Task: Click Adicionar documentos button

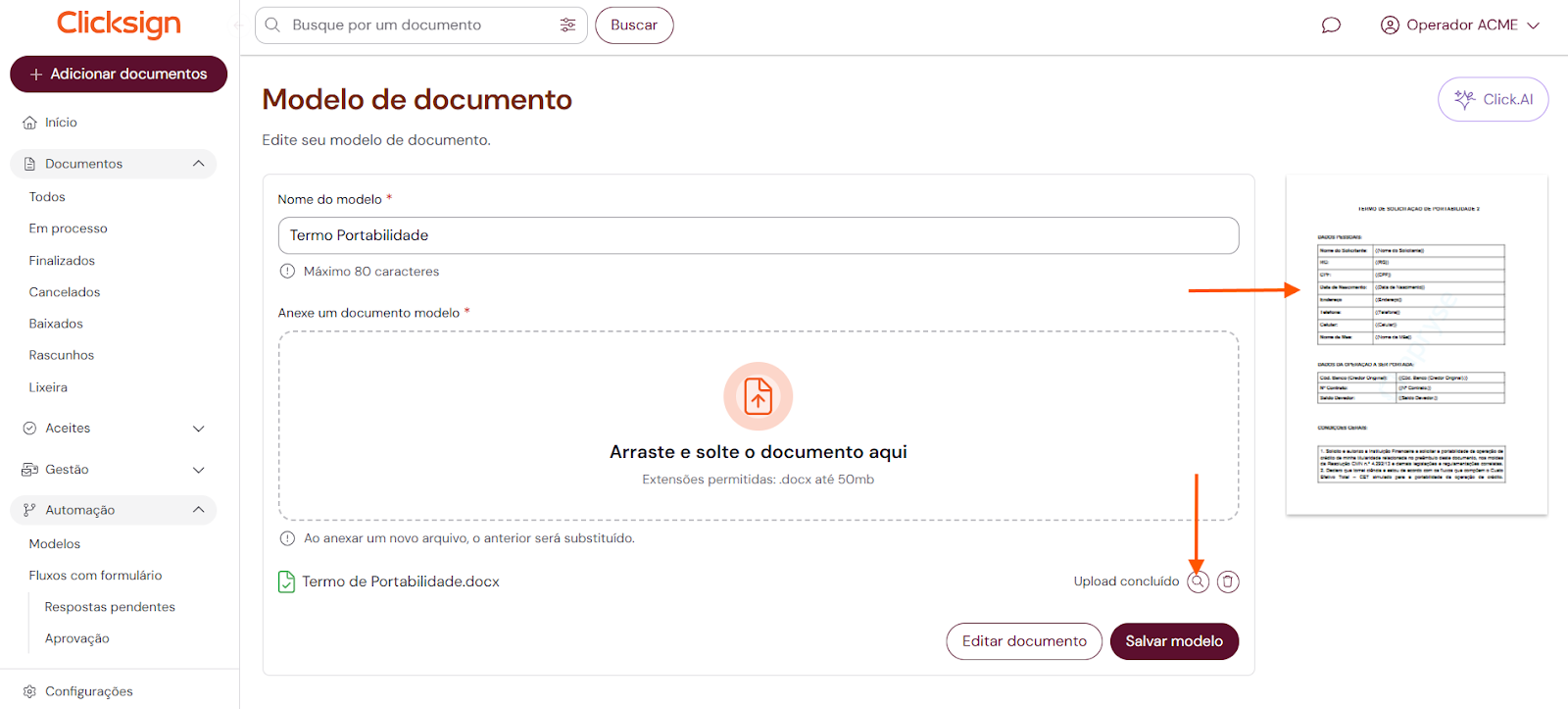Action: (x=119, y=75)
